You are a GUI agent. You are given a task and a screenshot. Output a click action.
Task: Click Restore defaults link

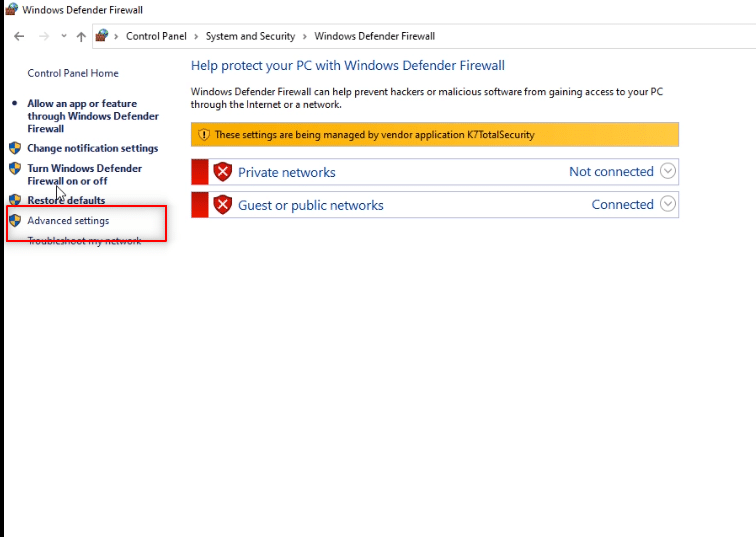pyautogui.click(x=66, y=200)
